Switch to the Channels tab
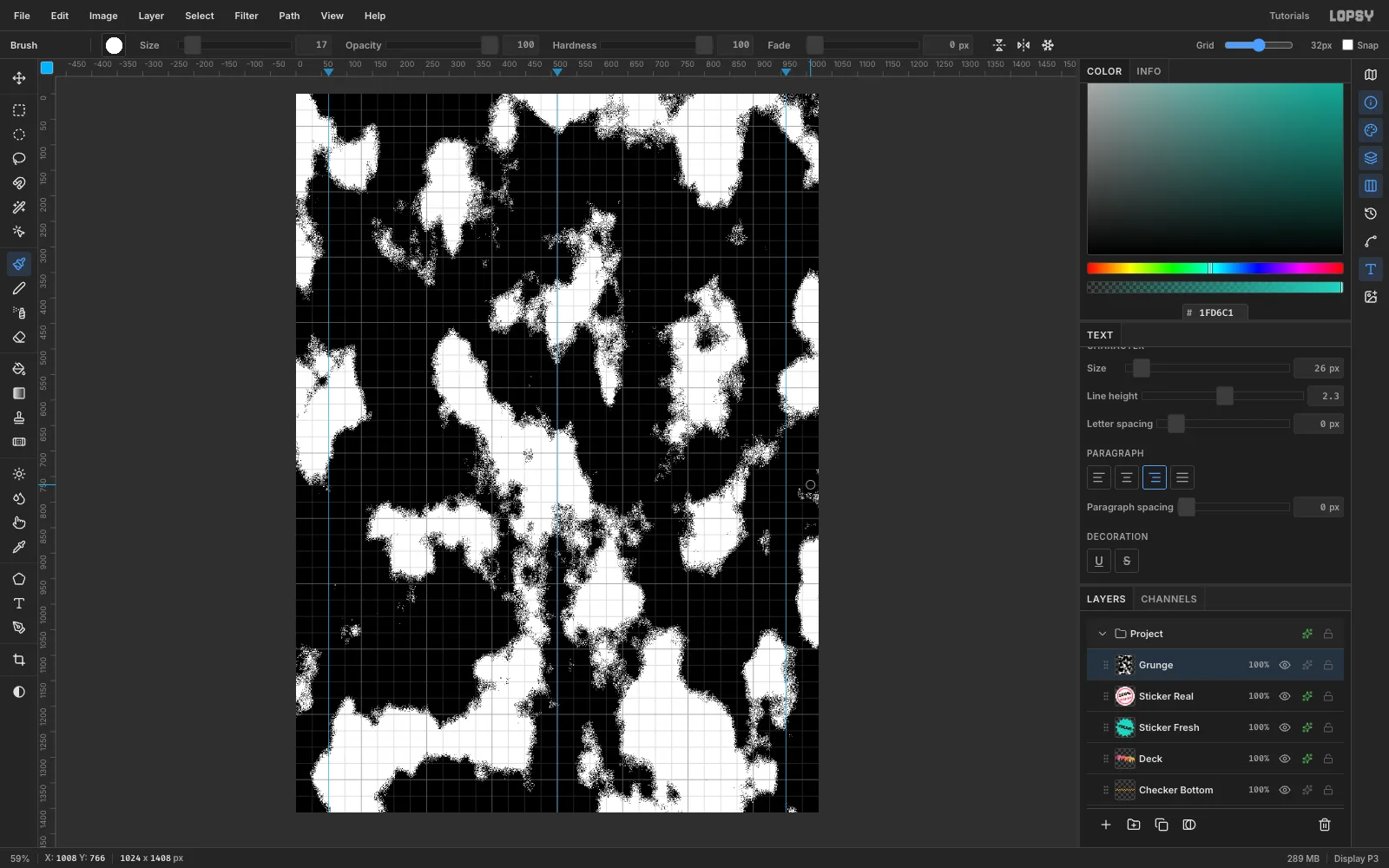The width and height of the screenshot is (1389, 868). click(x=1168, y=599)
